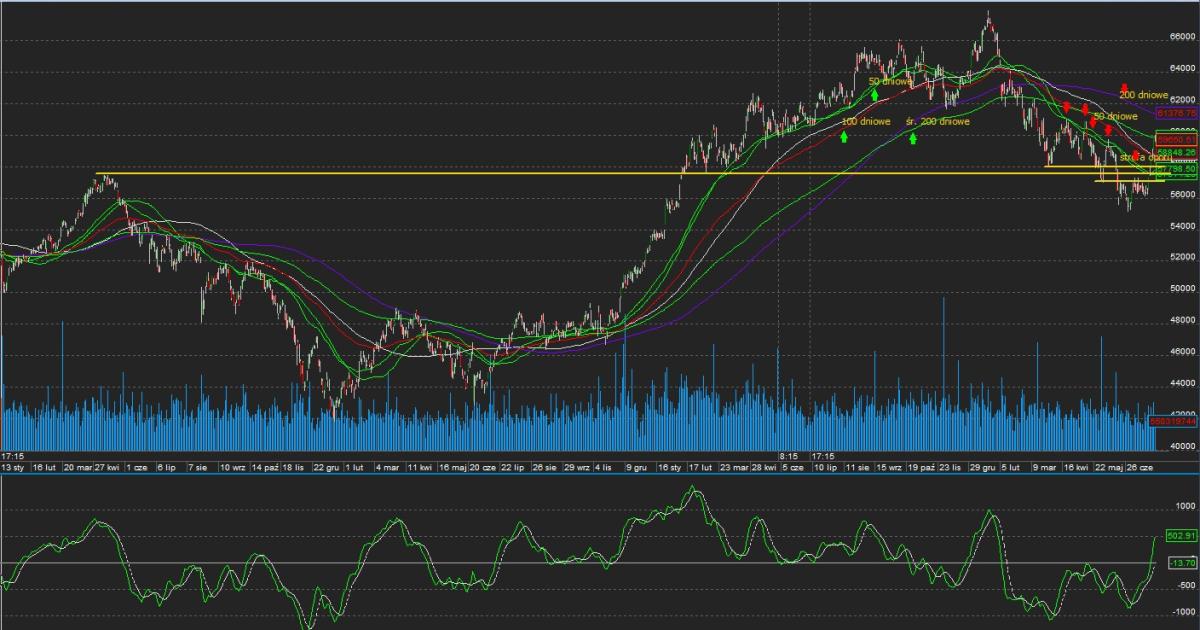Click the "26 cze" date at axis end
1200x630 pixels.
coord(1141,467)
